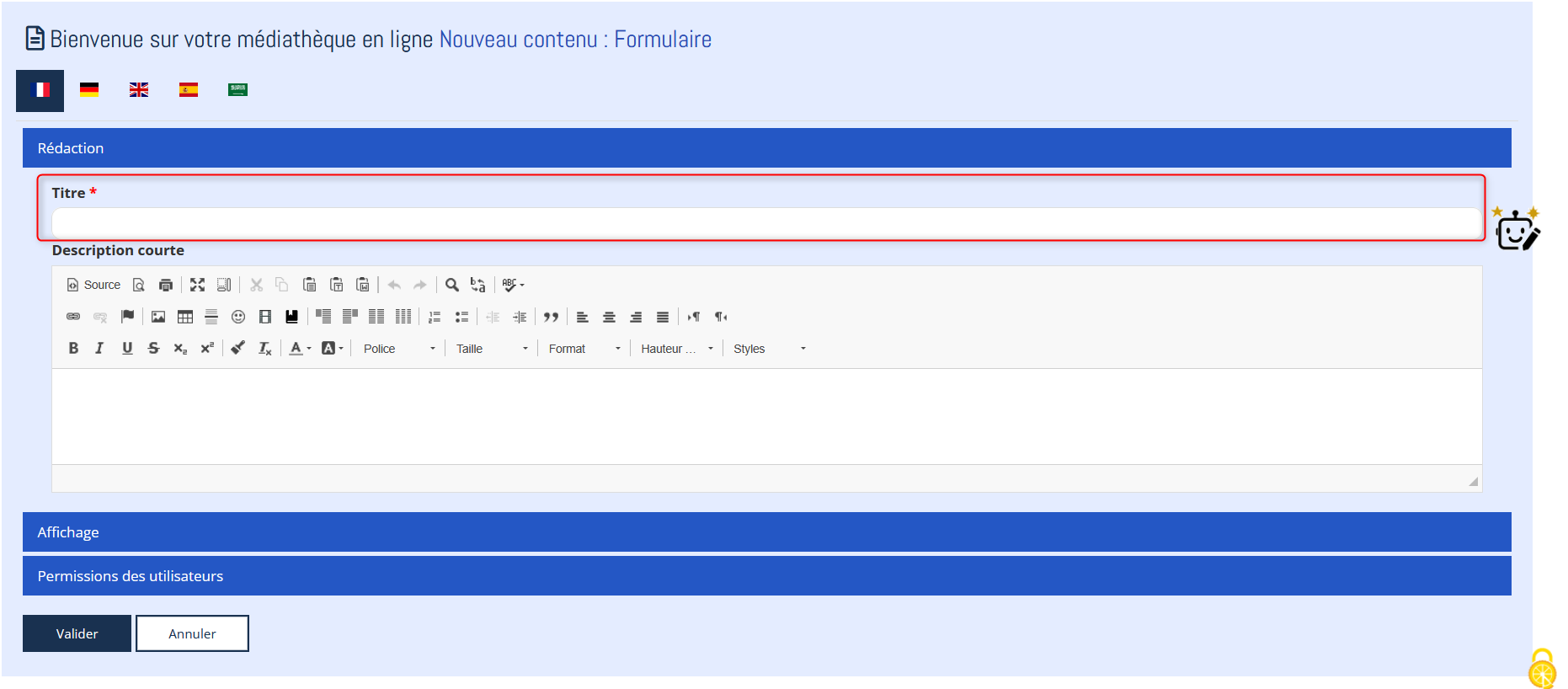The width and height of the screenshot is (1568, 689).
Task: Insert a block quote
Action: (x=551, y=317)
